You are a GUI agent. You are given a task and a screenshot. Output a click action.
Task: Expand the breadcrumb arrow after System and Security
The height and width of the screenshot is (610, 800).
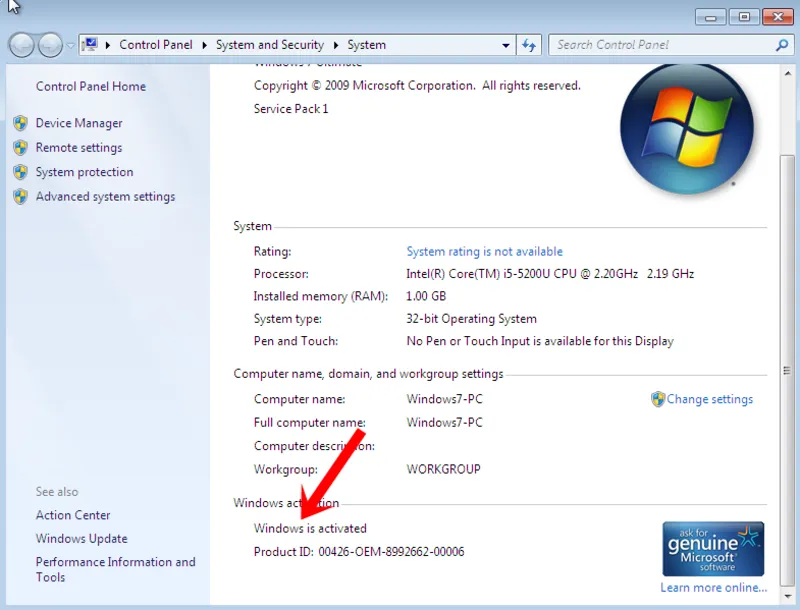coord(334,44)
